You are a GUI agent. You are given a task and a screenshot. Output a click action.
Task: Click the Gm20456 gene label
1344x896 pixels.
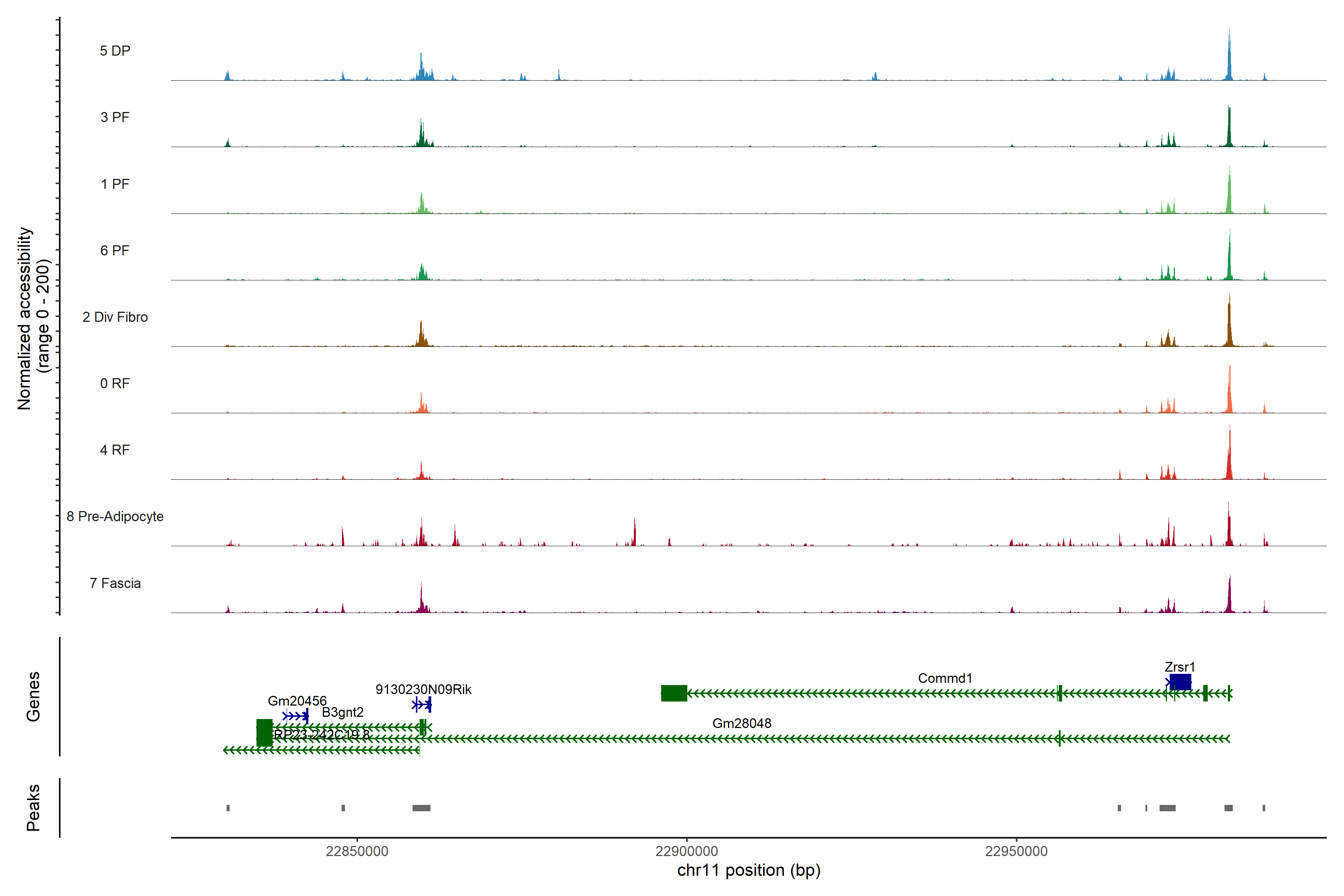click(297, 701)
